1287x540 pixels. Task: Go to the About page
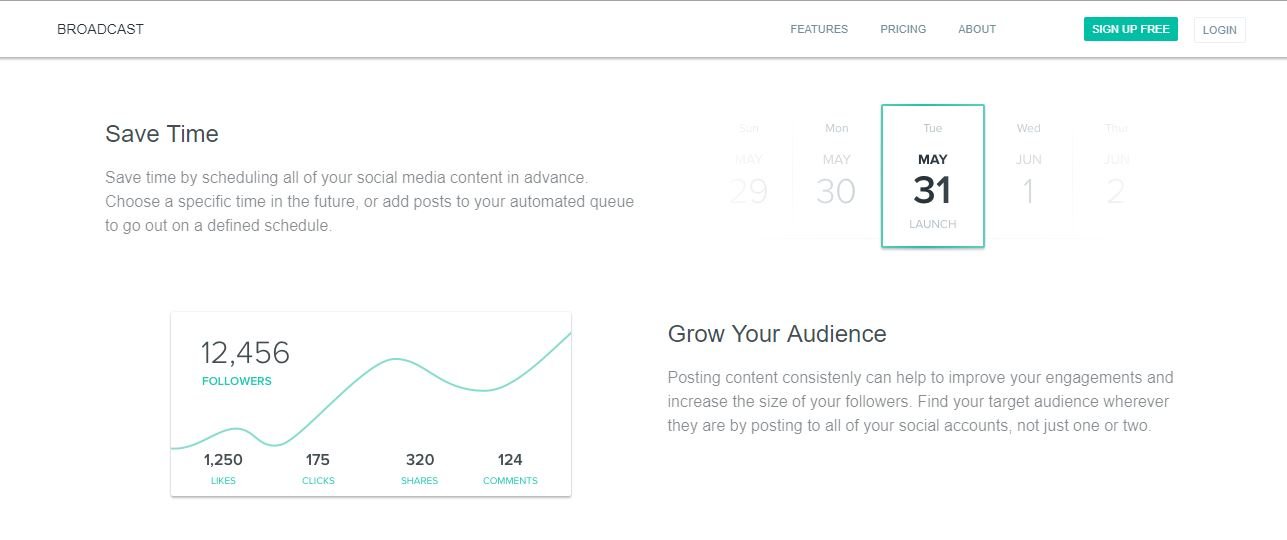pos(977,29)
